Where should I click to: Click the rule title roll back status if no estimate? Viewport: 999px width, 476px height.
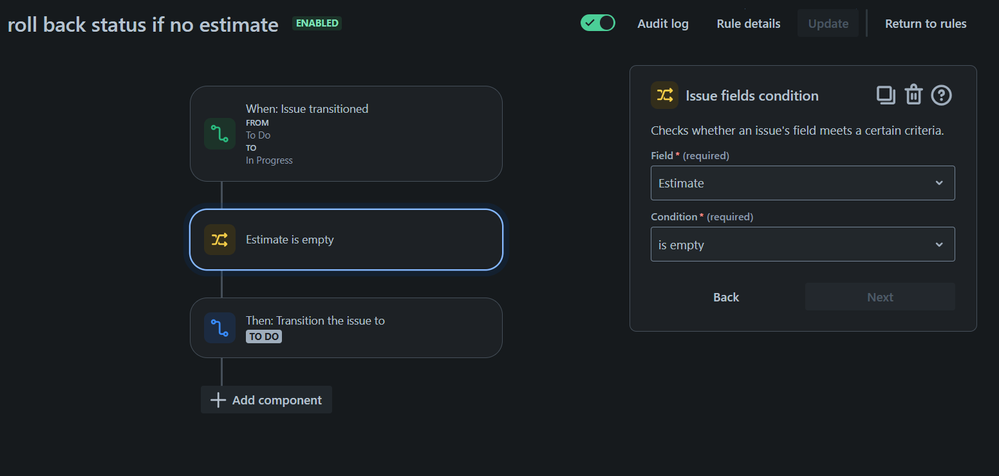[x=143, y=24]
